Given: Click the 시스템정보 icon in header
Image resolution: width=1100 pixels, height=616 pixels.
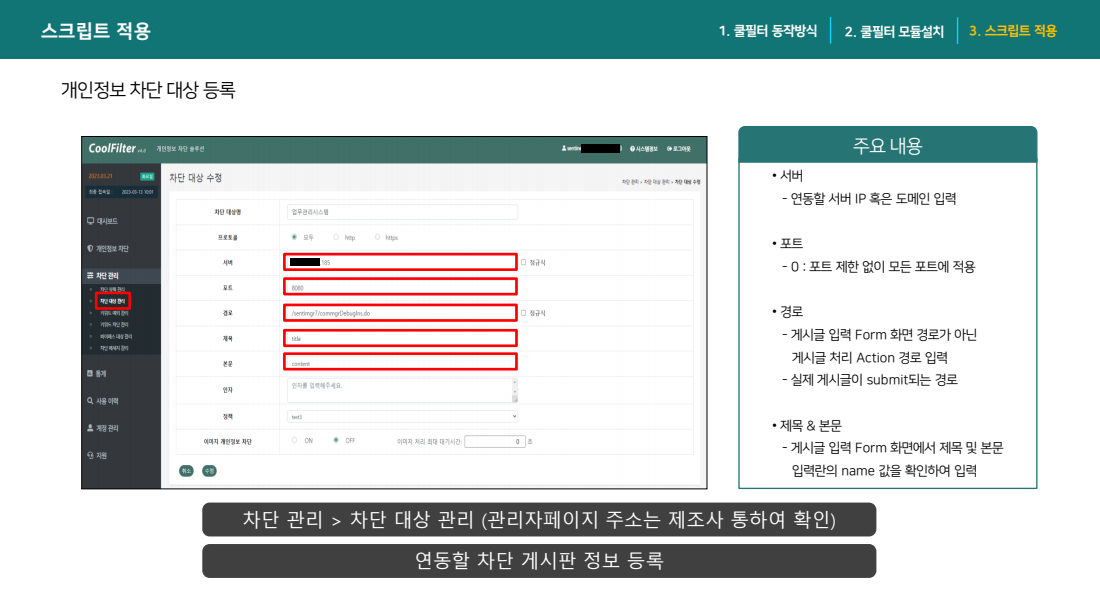Looking at the screenshot, I should coord(632,148).
